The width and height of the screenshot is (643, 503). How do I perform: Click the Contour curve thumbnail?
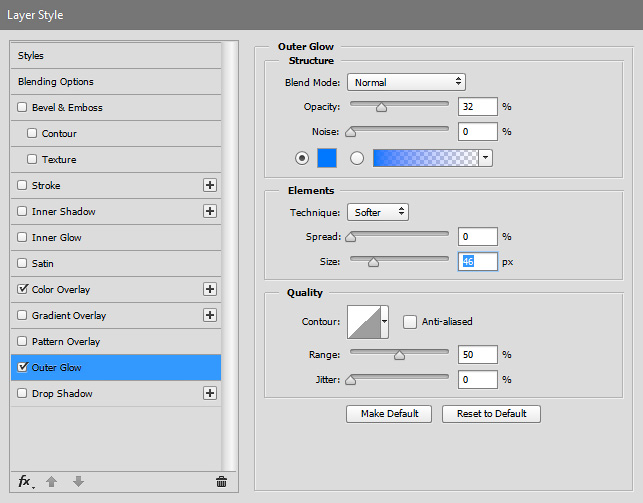(x=364, y=322)
